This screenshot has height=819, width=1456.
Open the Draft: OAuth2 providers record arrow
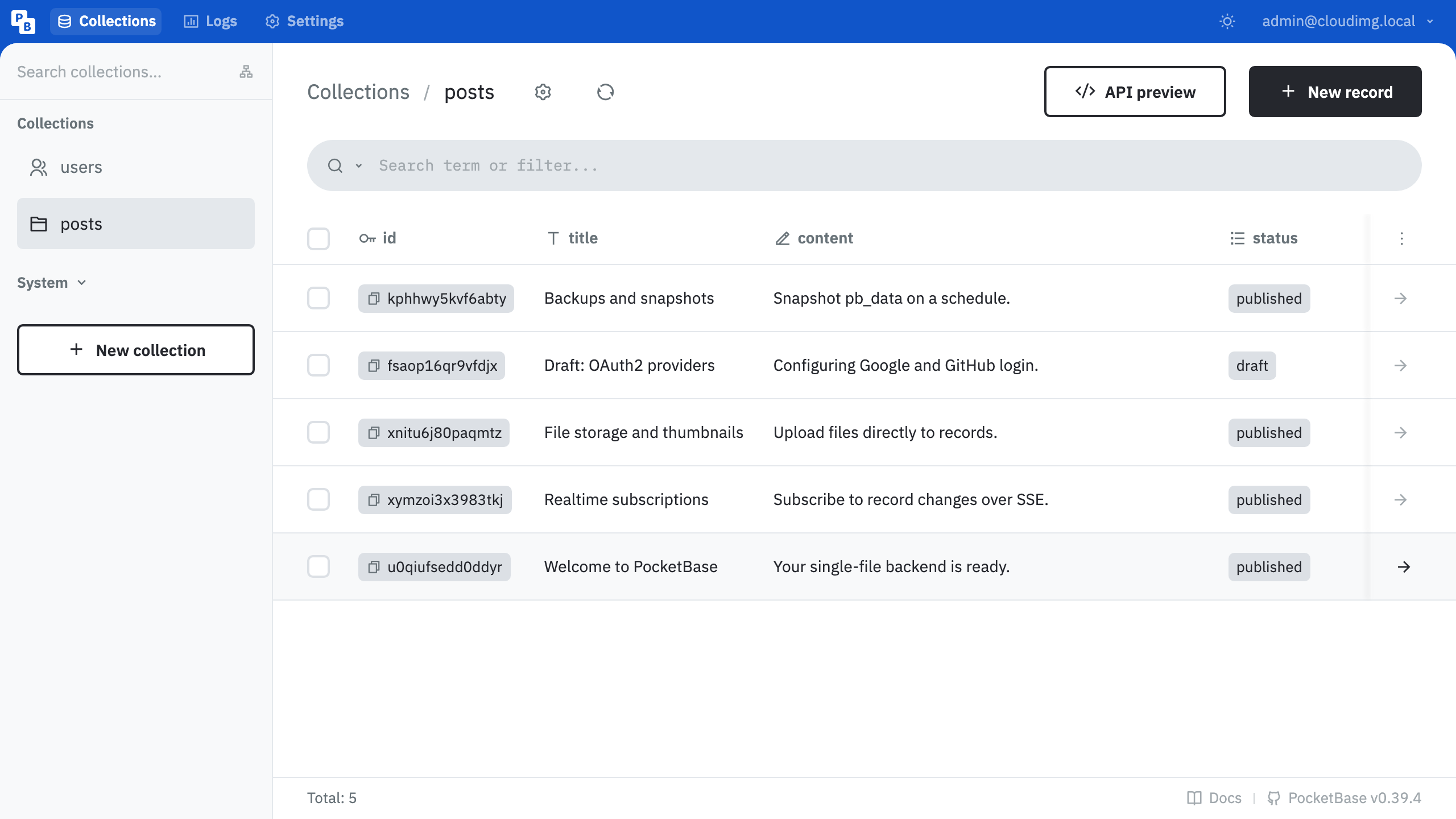tap(1401, 366)
